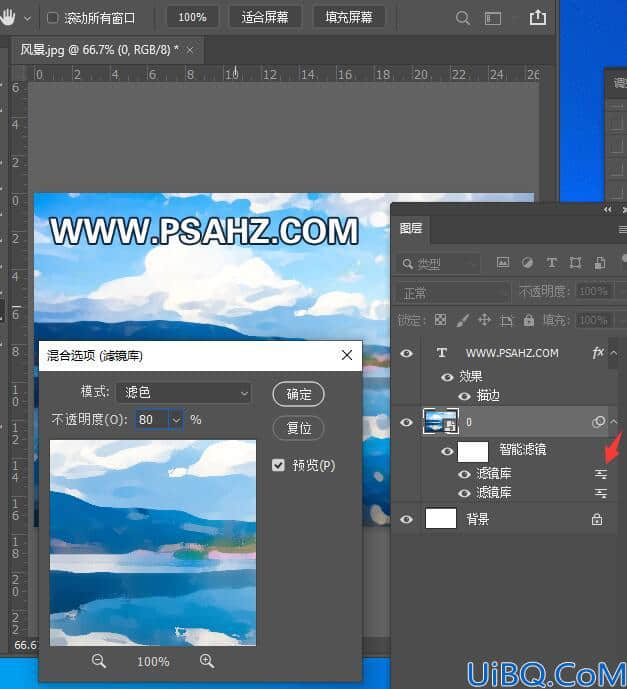Filter layers by shape icon

(575, 263)
